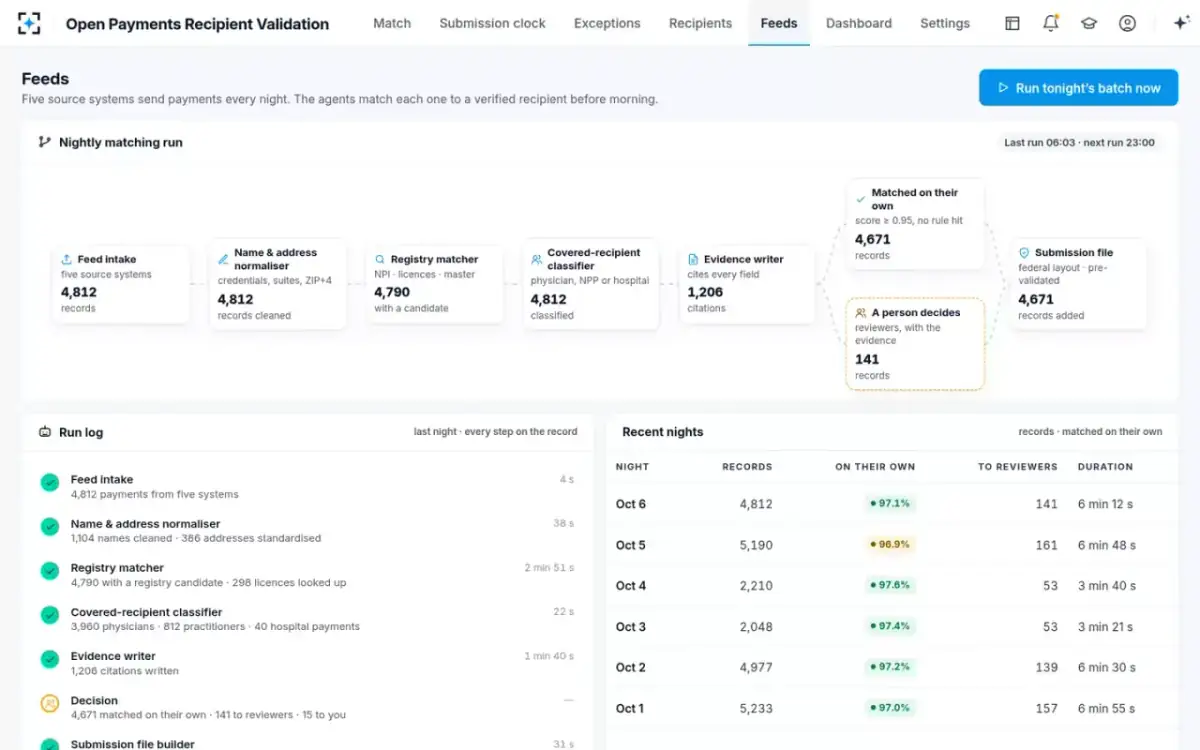This screenshot has height=750, width=1200.
Task: Click the Oct 2 row 97.2% badge
Action: [890, 667]
